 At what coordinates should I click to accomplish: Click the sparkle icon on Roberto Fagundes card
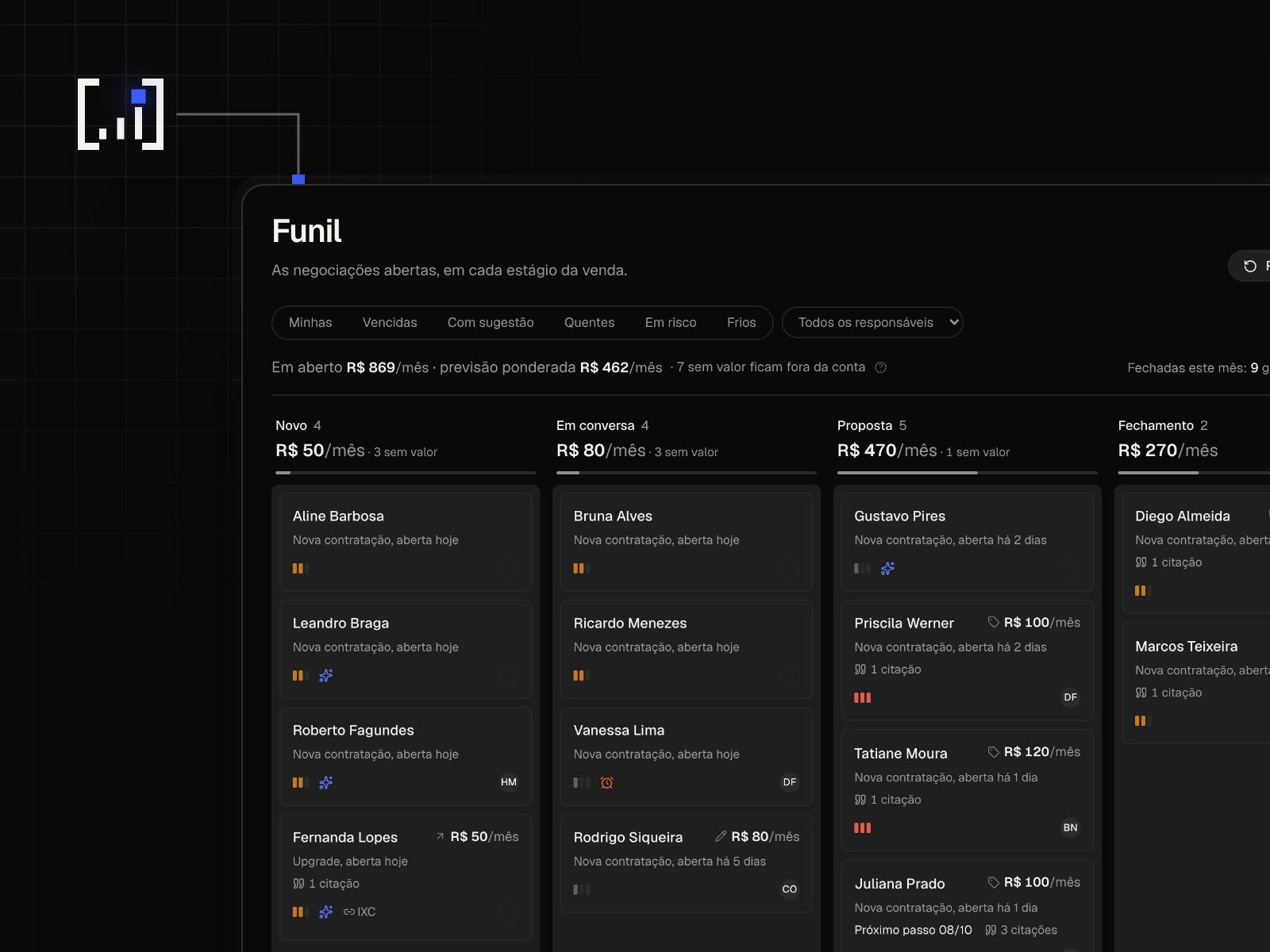click(325, 782)
